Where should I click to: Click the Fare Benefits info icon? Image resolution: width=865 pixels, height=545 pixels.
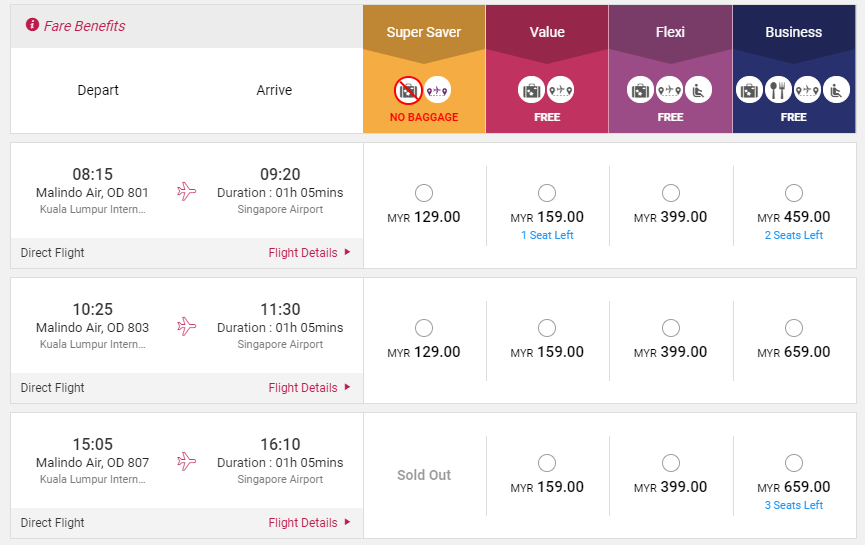tap(33, 25)
